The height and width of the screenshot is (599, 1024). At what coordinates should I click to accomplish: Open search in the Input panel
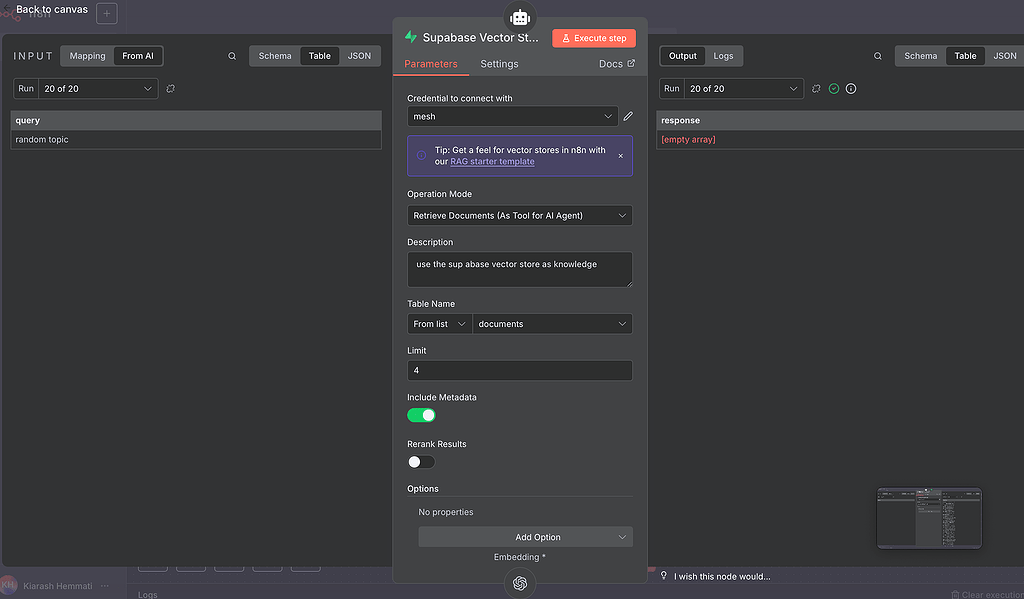[x=232, y=56]
